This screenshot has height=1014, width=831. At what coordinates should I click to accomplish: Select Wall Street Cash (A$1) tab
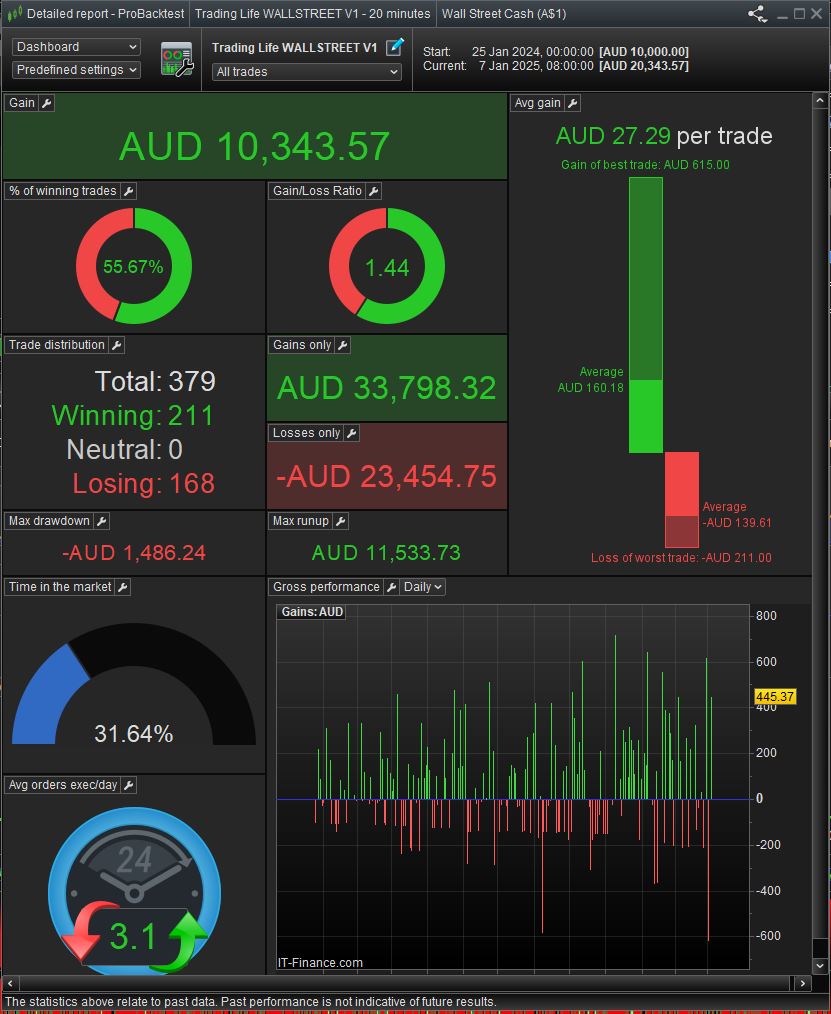click(x=504, y=14)
